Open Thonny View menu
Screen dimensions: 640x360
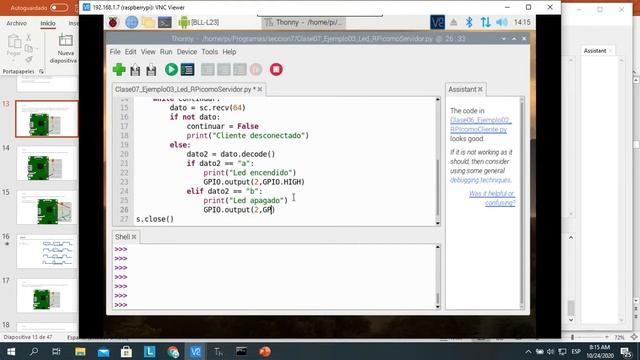148,52
